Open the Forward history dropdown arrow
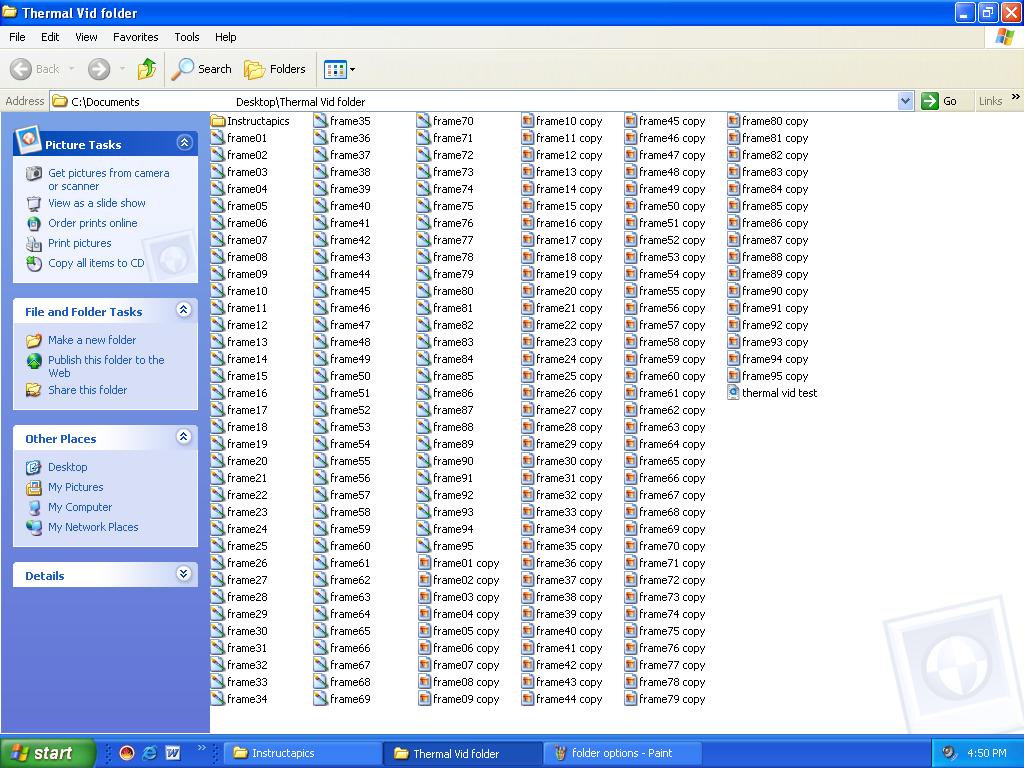Viewport: 1024px width, 768px height. pyautogui.click(x=122, y=69)
